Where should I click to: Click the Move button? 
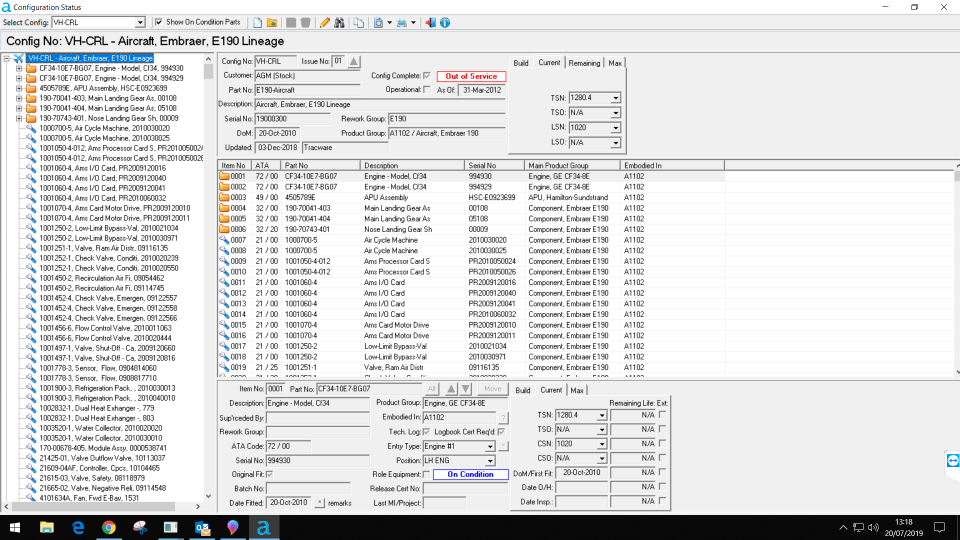(492, 389)
